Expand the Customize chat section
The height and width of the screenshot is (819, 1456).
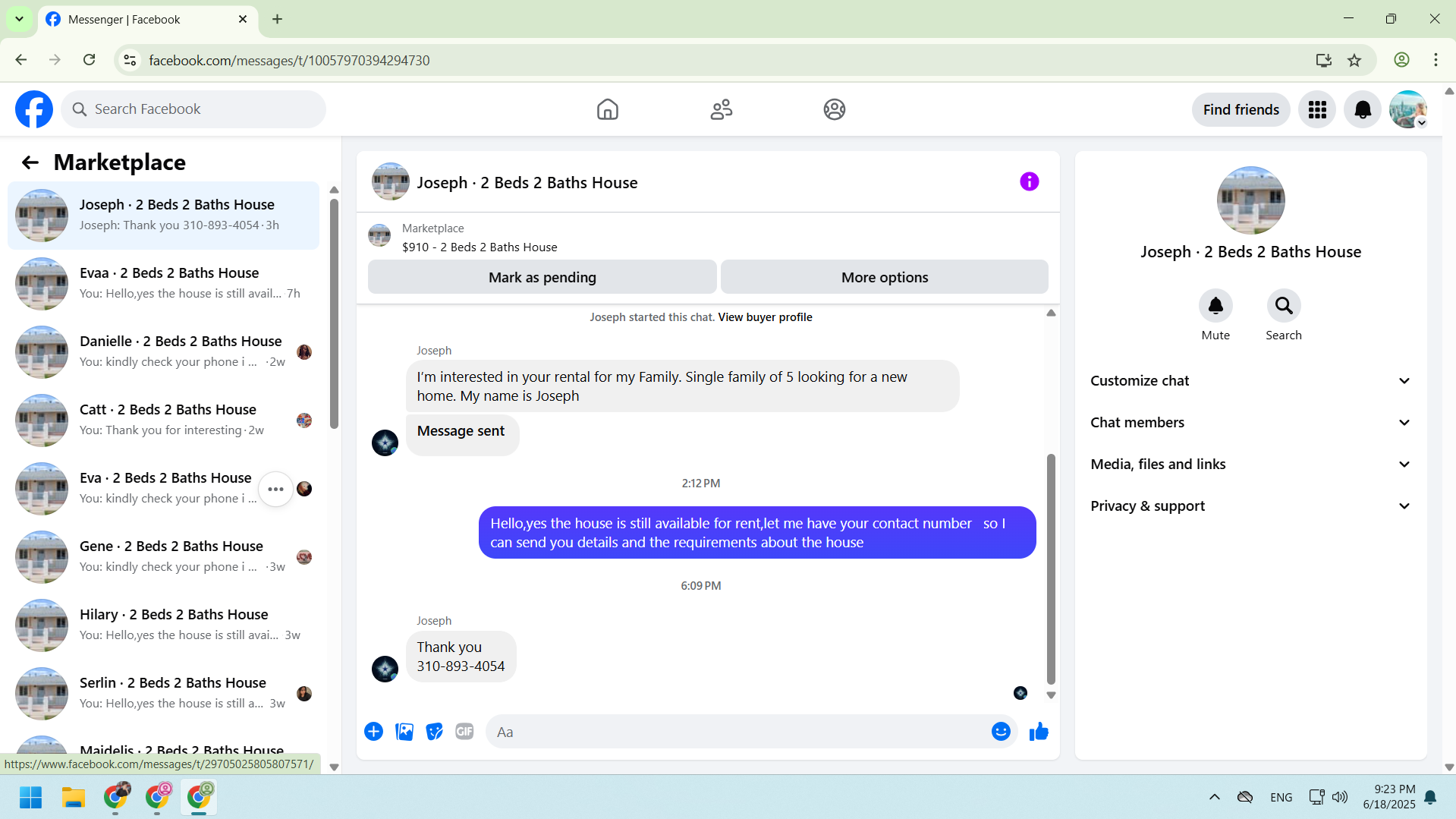pyautogui.click(x=1250, y=381)
